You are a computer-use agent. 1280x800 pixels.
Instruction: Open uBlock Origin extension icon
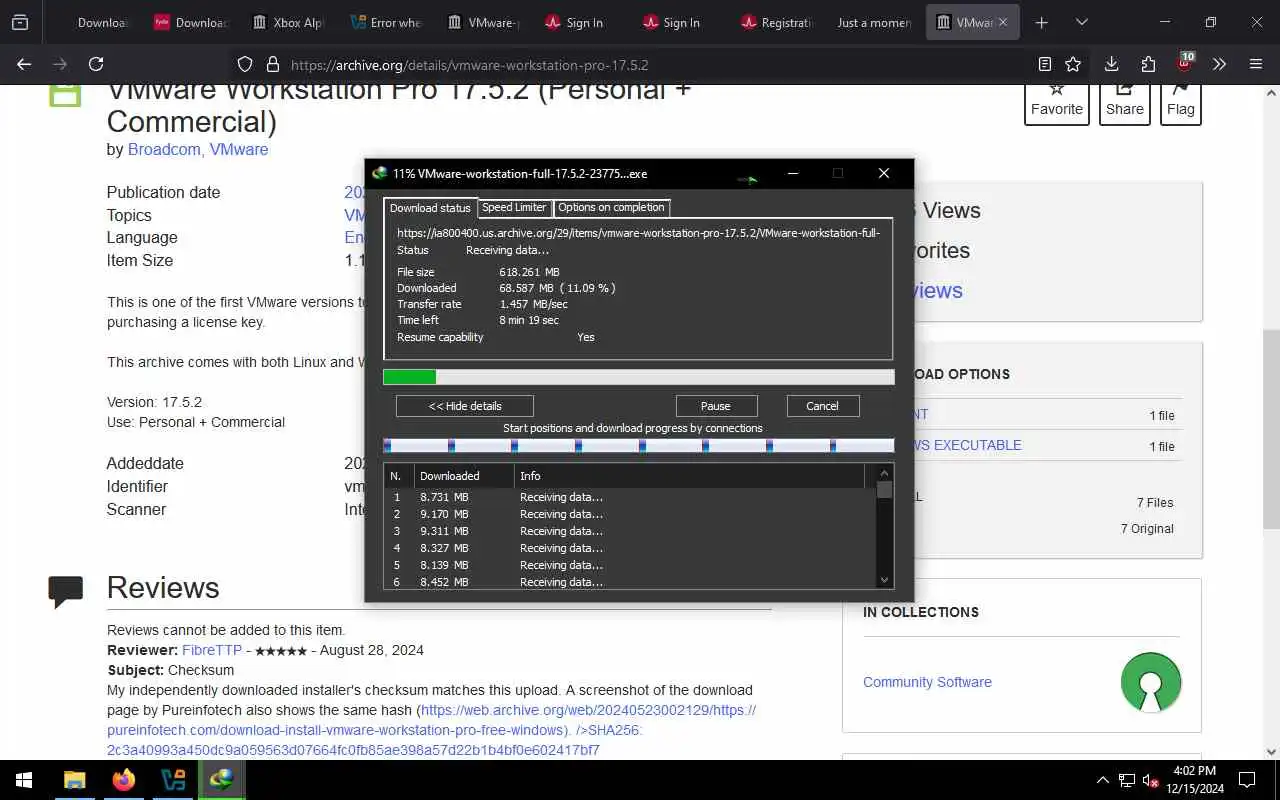coord(1185,63)
